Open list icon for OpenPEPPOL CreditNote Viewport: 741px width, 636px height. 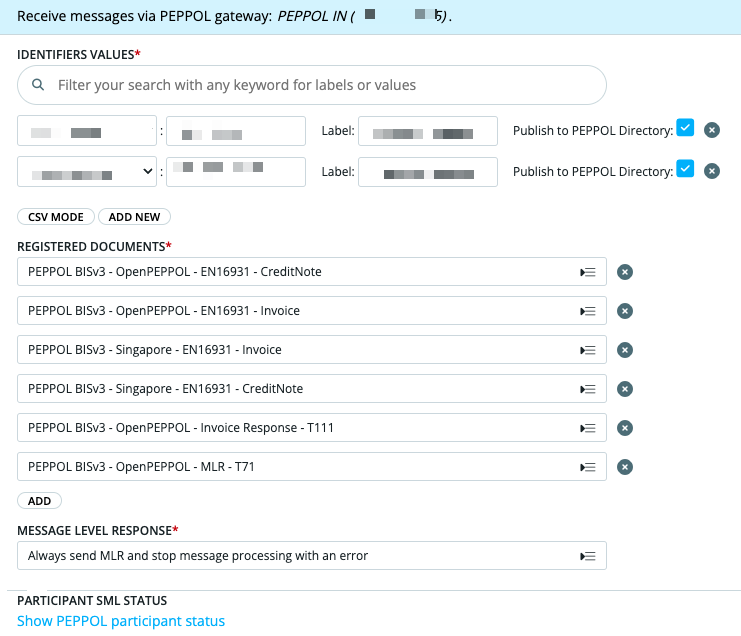[x=588, y=272]
